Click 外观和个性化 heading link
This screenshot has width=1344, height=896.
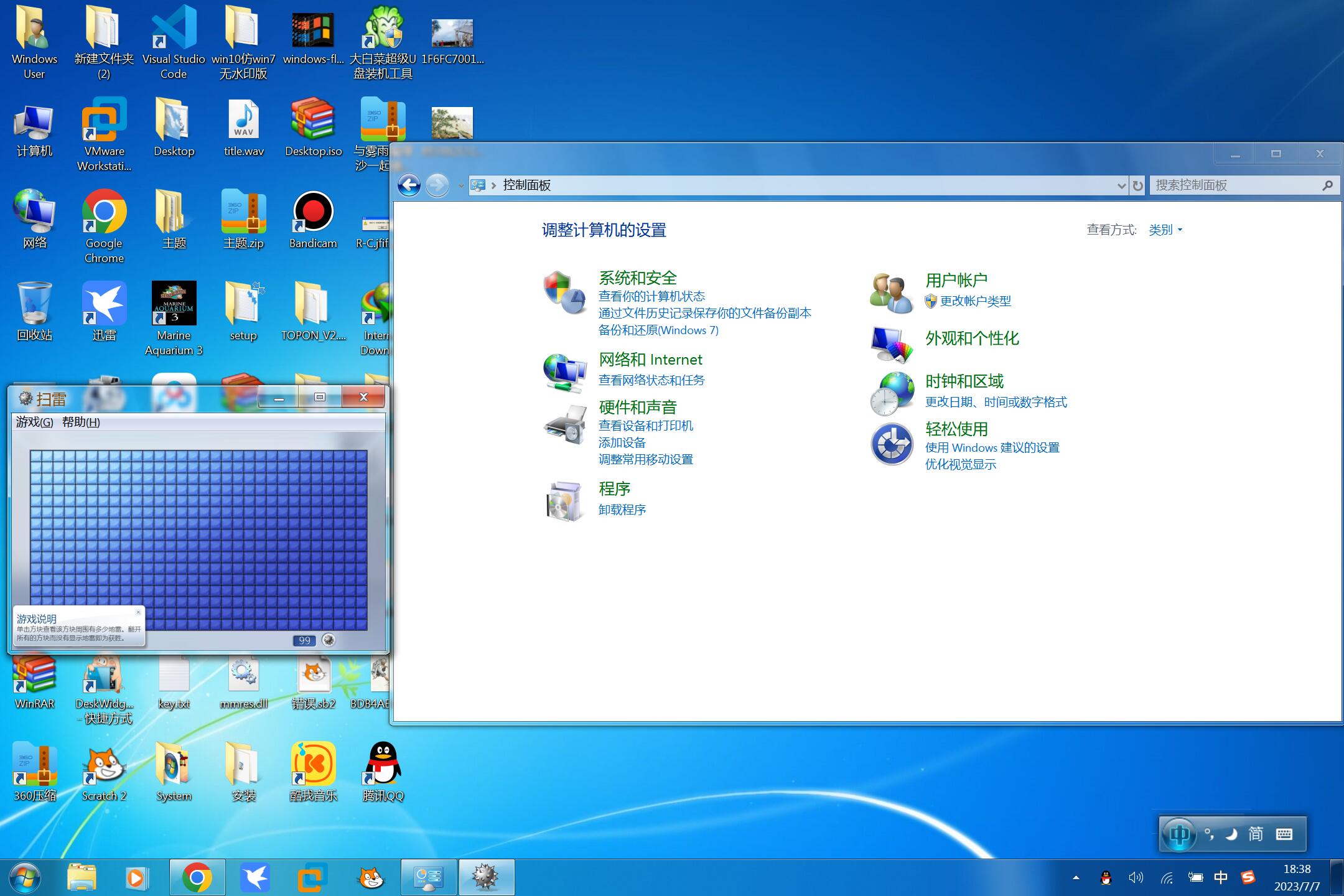coord(972,338)
